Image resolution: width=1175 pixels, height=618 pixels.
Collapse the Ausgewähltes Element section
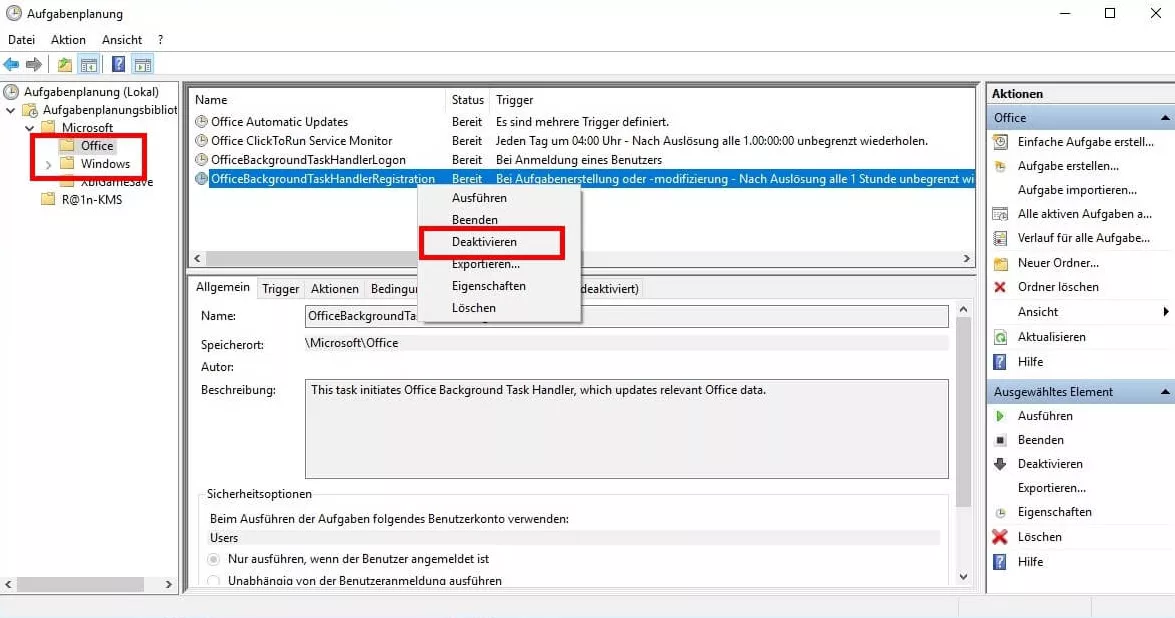click(1165, 392)
